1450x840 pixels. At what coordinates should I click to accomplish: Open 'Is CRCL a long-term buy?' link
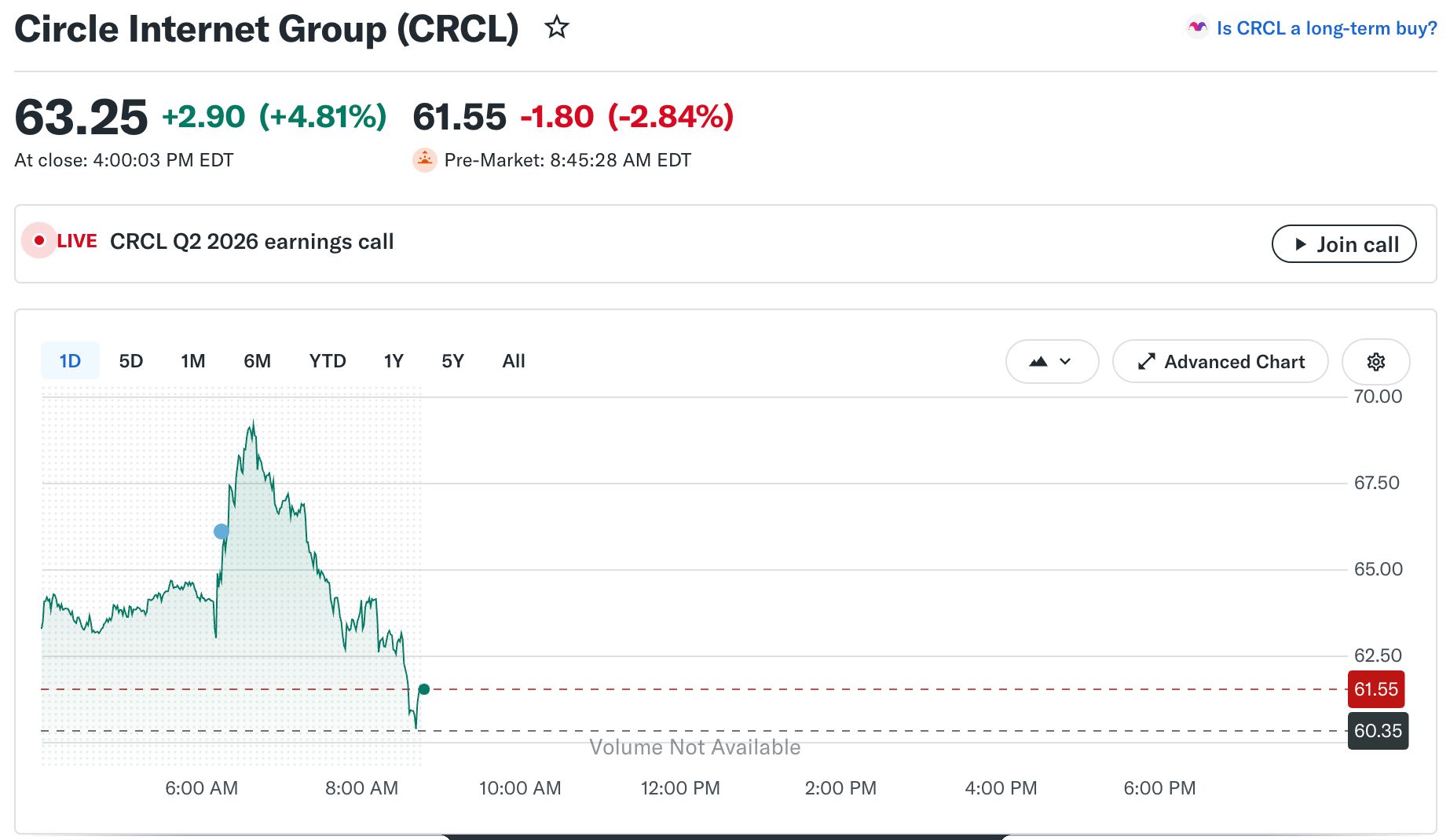tap(1327, 28)
